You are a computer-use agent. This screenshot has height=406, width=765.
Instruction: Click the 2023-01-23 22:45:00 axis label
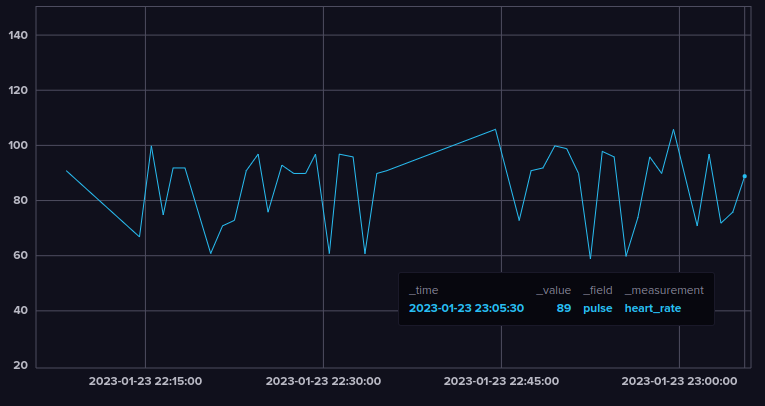(502, 381)
